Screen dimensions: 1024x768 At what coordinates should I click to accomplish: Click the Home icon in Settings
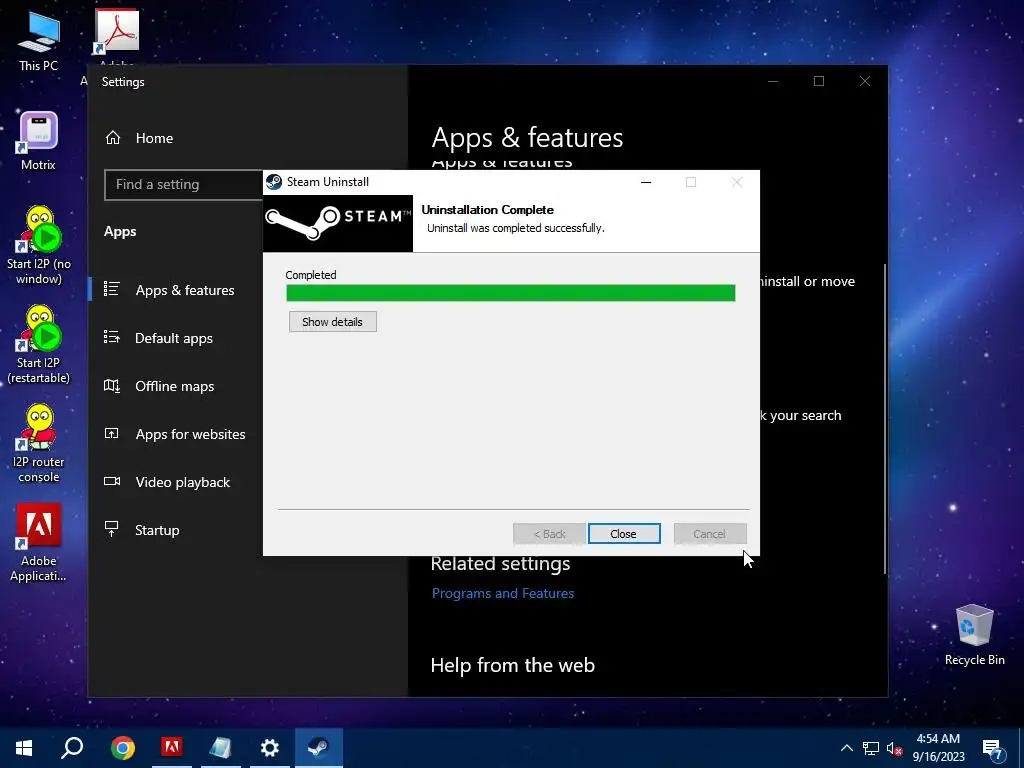click(x=113, y=138)
